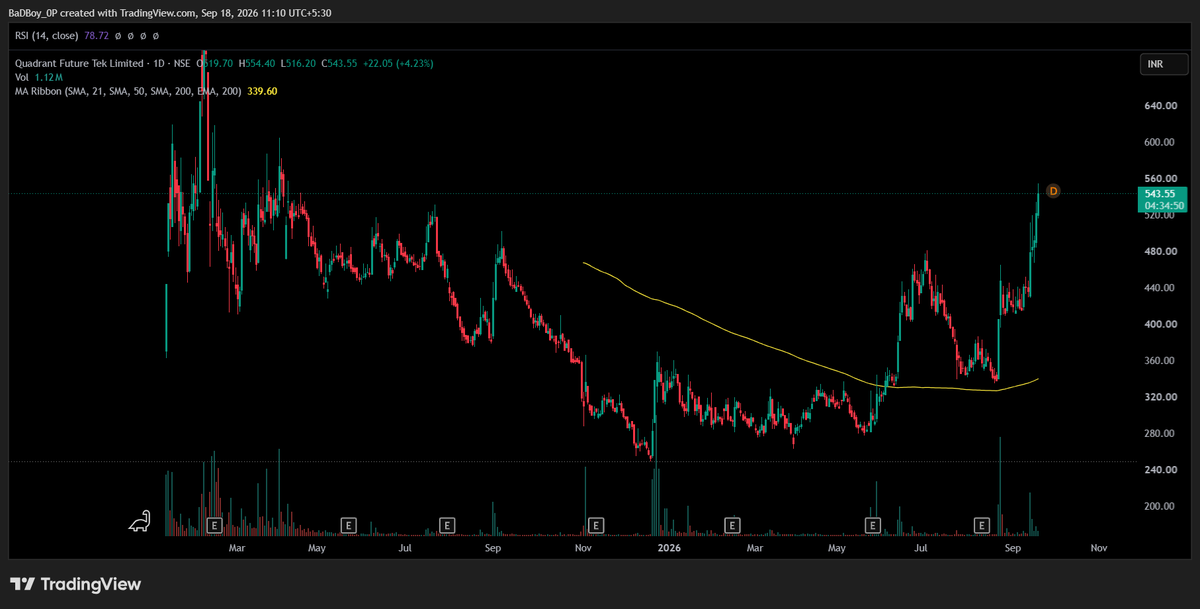Image resolution: width=1200 pixels, height=609 pixels.
Task: Click the Quadrant Future Tek Limited symbol title
Action: click(x=80, y=63)
